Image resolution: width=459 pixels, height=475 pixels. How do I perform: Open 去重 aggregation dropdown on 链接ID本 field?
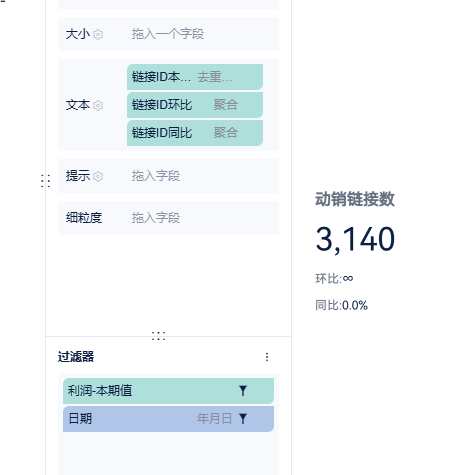point(214,77)
